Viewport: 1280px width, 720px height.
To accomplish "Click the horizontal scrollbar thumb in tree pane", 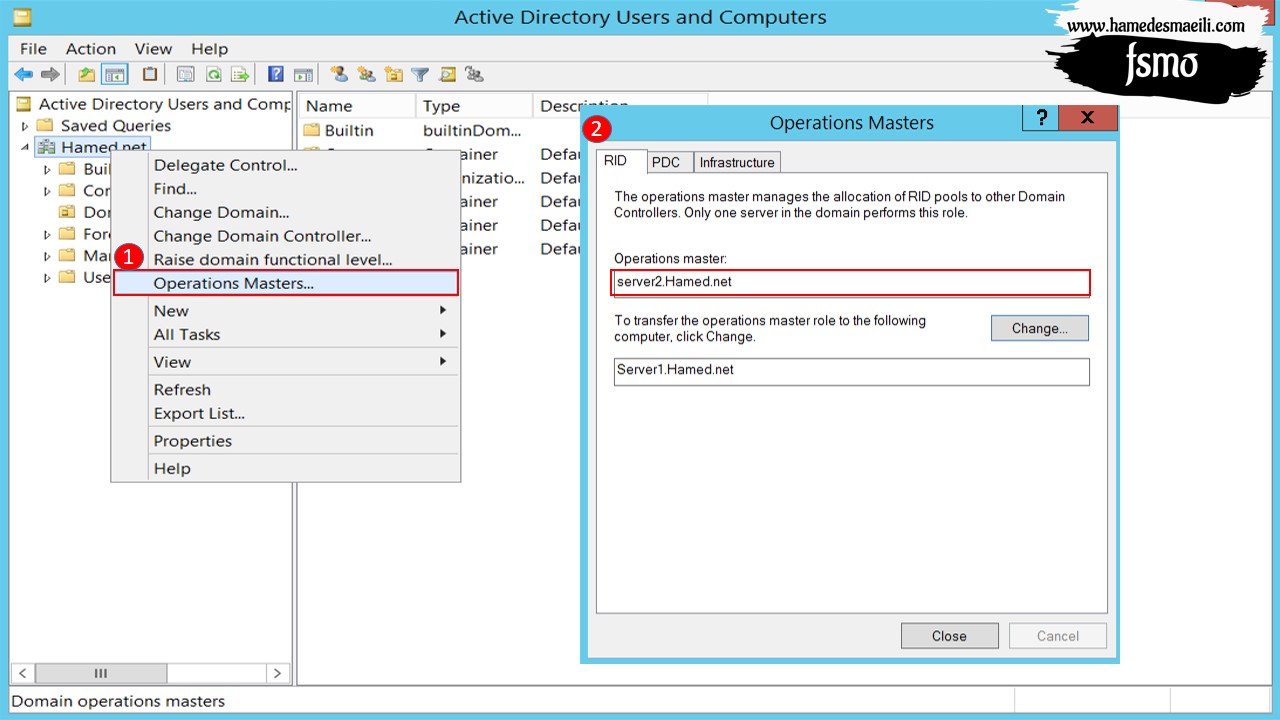I will [x=100, y=673].
